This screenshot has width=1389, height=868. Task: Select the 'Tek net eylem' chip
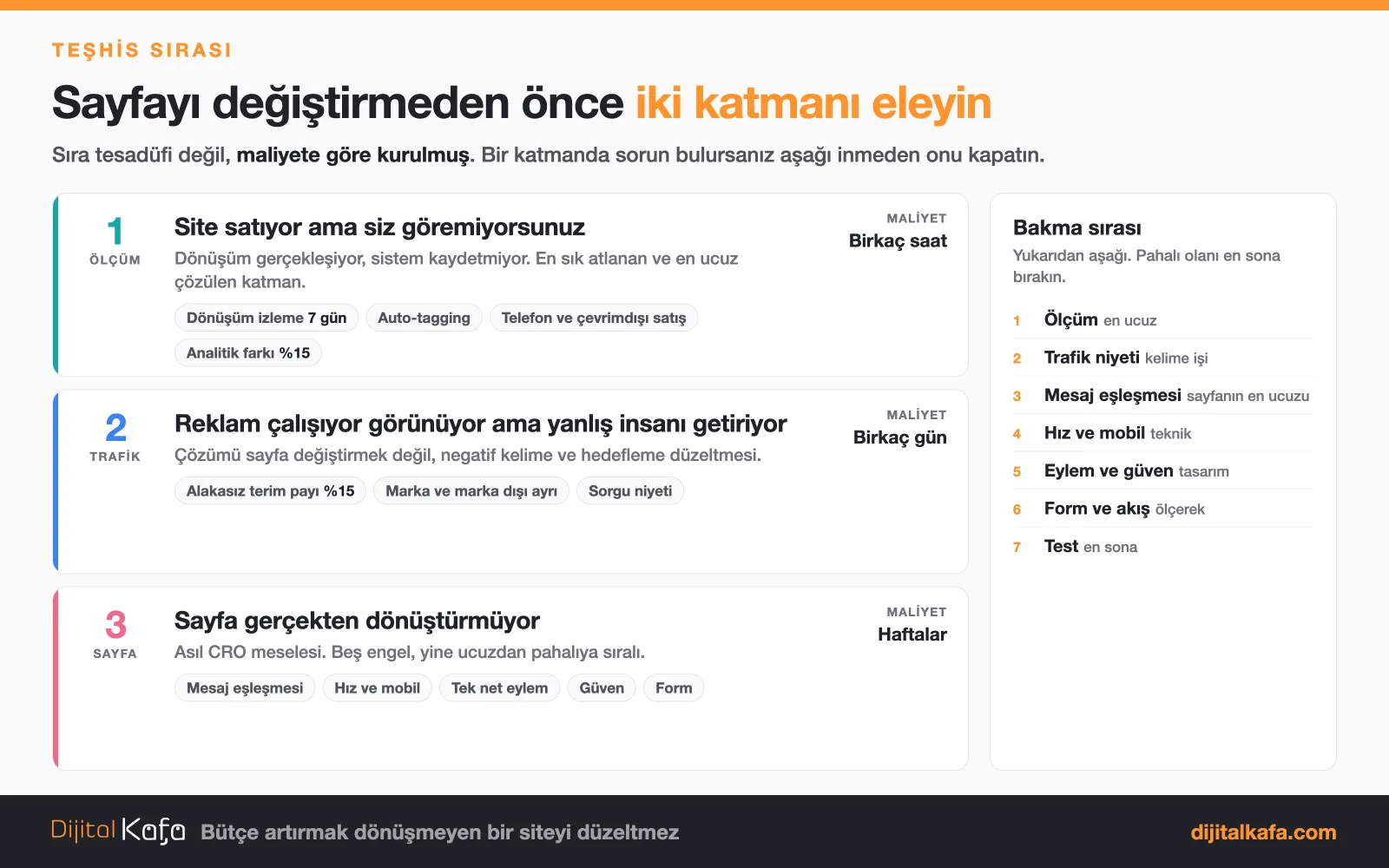499,687
